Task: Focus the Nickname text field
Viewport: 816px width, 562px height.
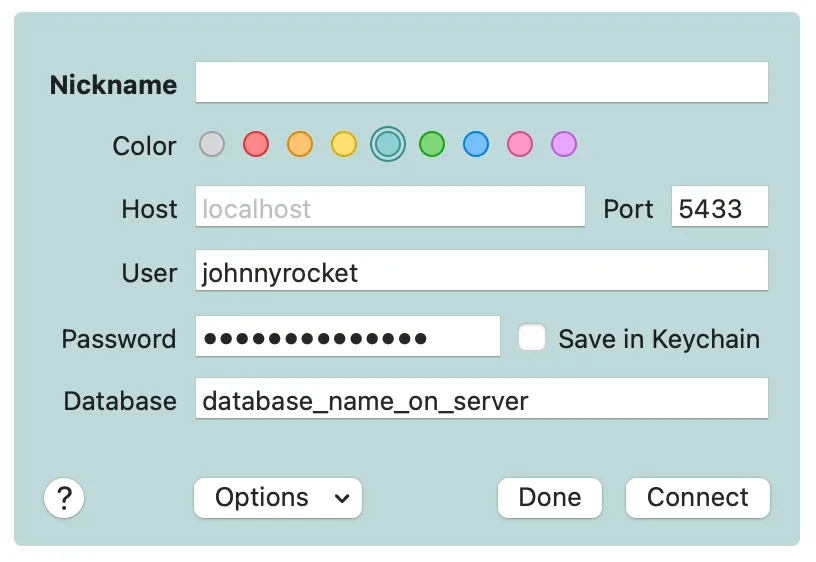Action: tap(481, 82)
